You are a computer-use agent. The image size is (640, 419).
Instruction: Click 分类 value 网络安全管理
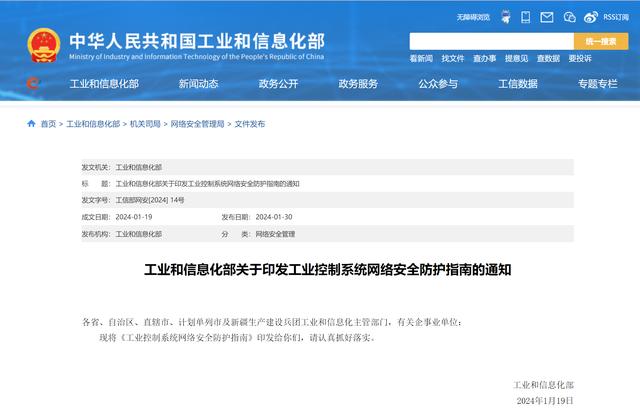(275, 234)
